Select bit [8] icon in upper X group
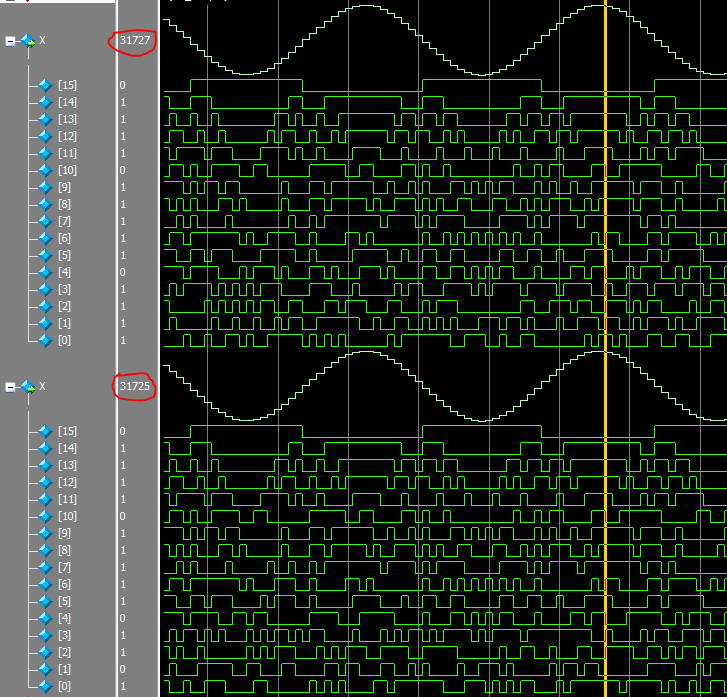Screen dimensions: 727x697 (45, 204)
